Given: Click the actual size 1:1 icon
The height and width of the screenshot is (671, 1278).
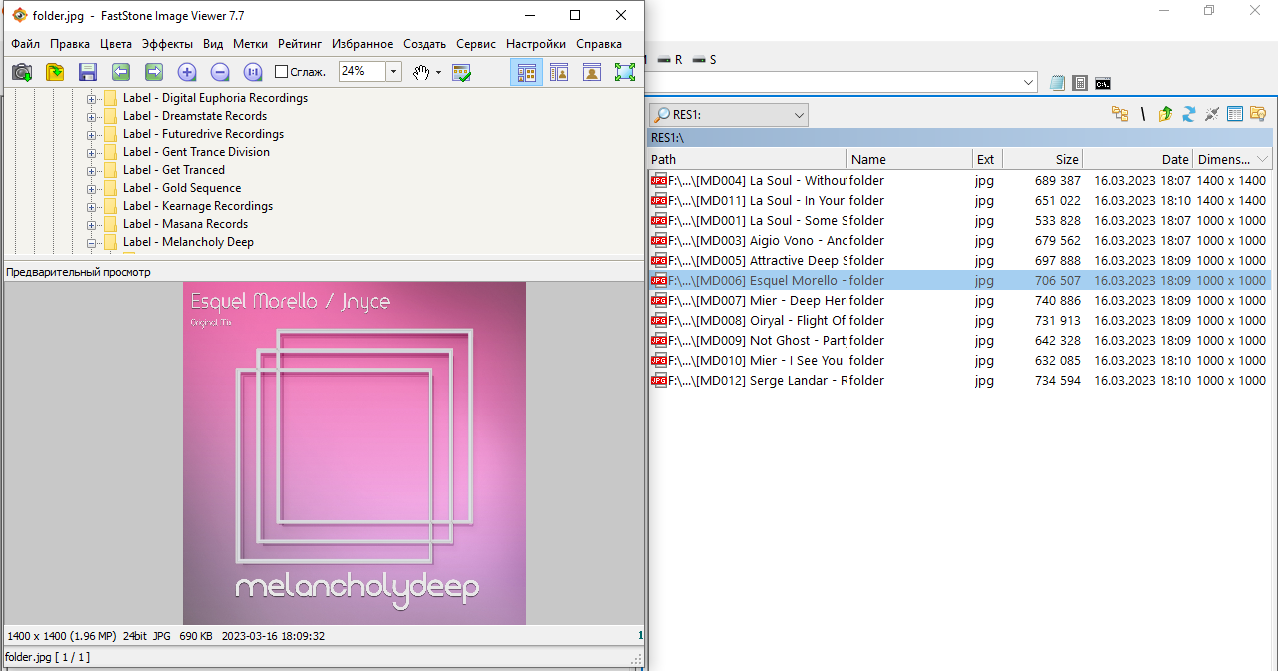Looking at the screenshot, I should (x=253, y=72).
